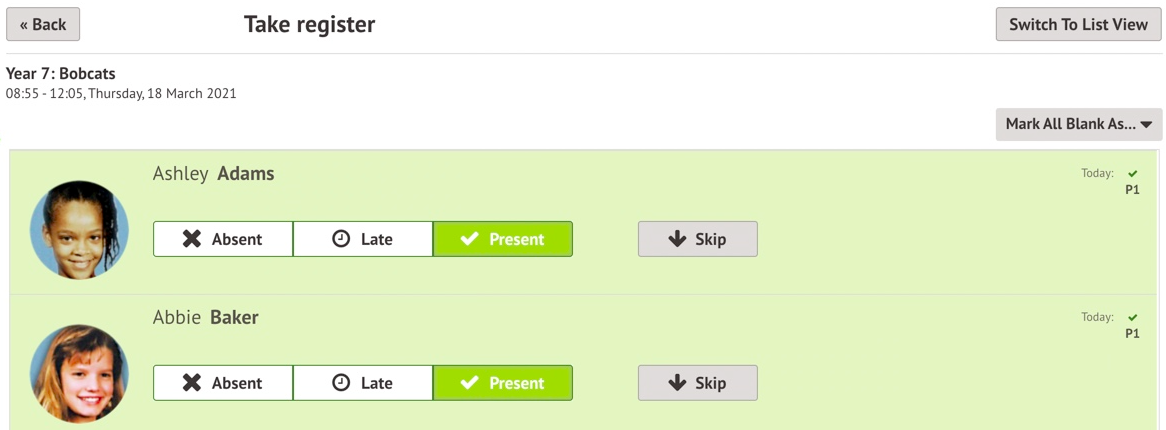Skip Ashley Adams in the register

697,239
